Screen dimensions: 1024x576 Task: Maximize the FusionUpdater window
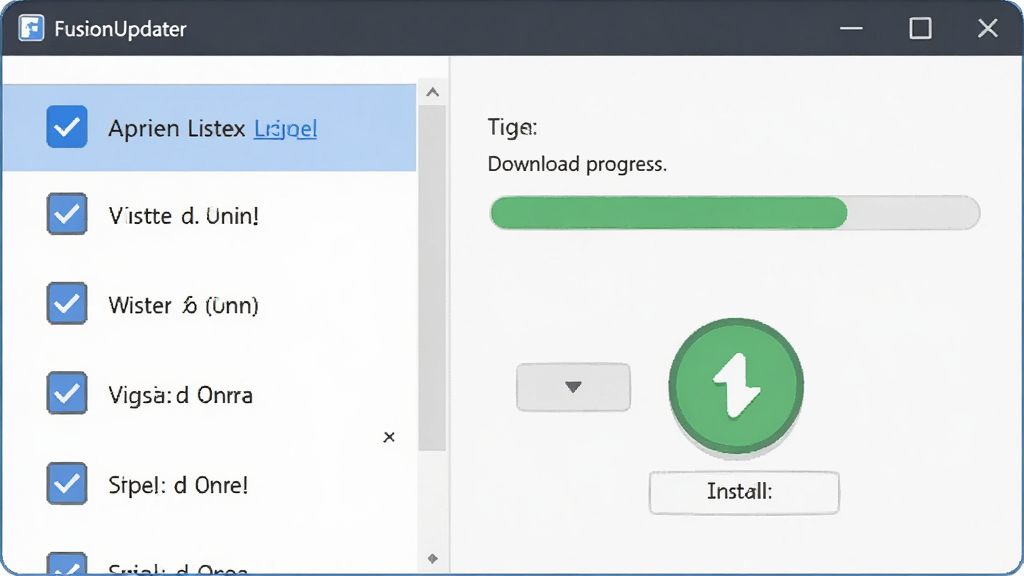coord(920,28)
